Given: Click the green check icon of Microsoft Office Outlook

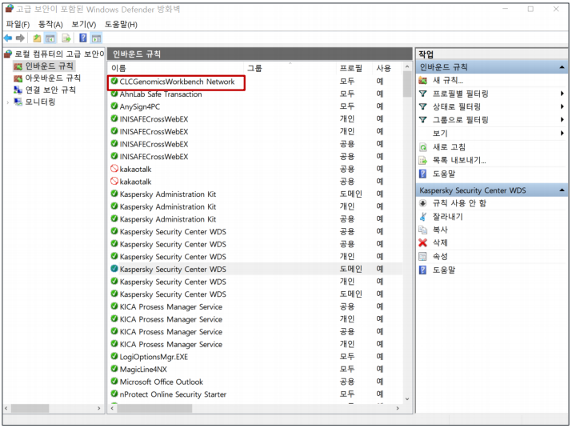Looking at the screenshot, I should pyautogui.click(x=114, y=382).
